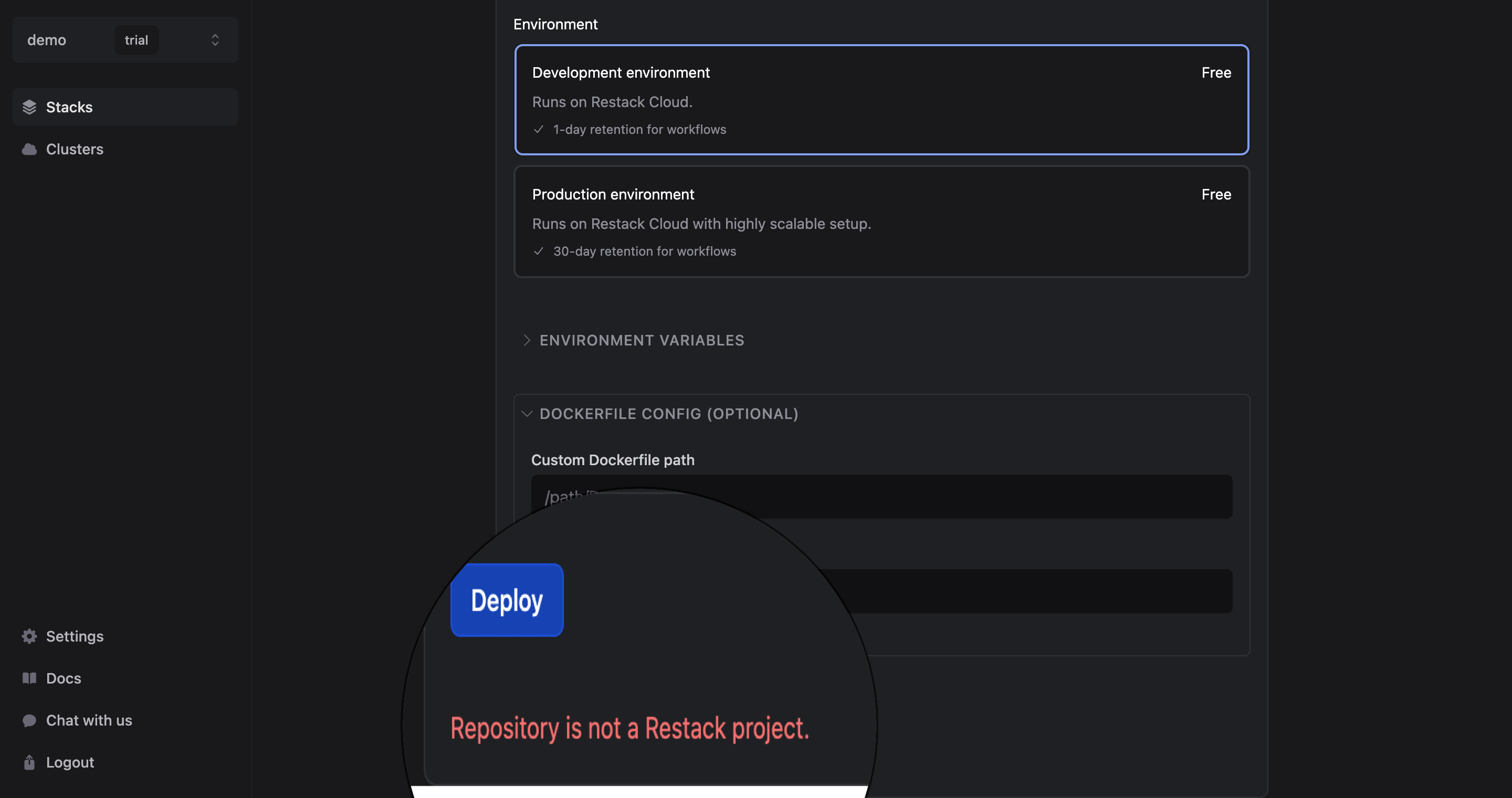Open the Docs link

coord(64,678)
